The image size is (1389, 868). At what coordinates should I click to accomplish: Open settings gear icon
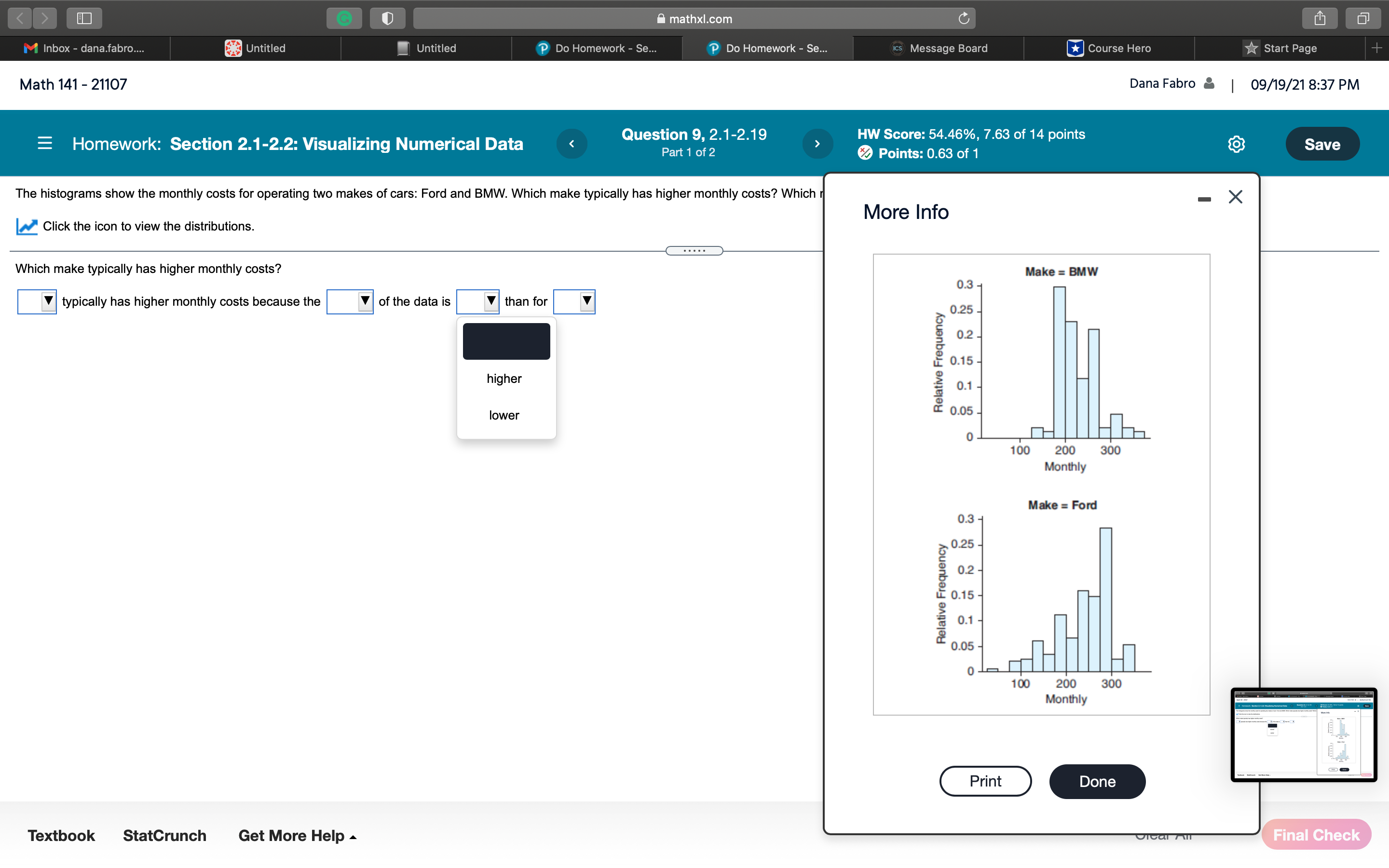(1236, 144)
